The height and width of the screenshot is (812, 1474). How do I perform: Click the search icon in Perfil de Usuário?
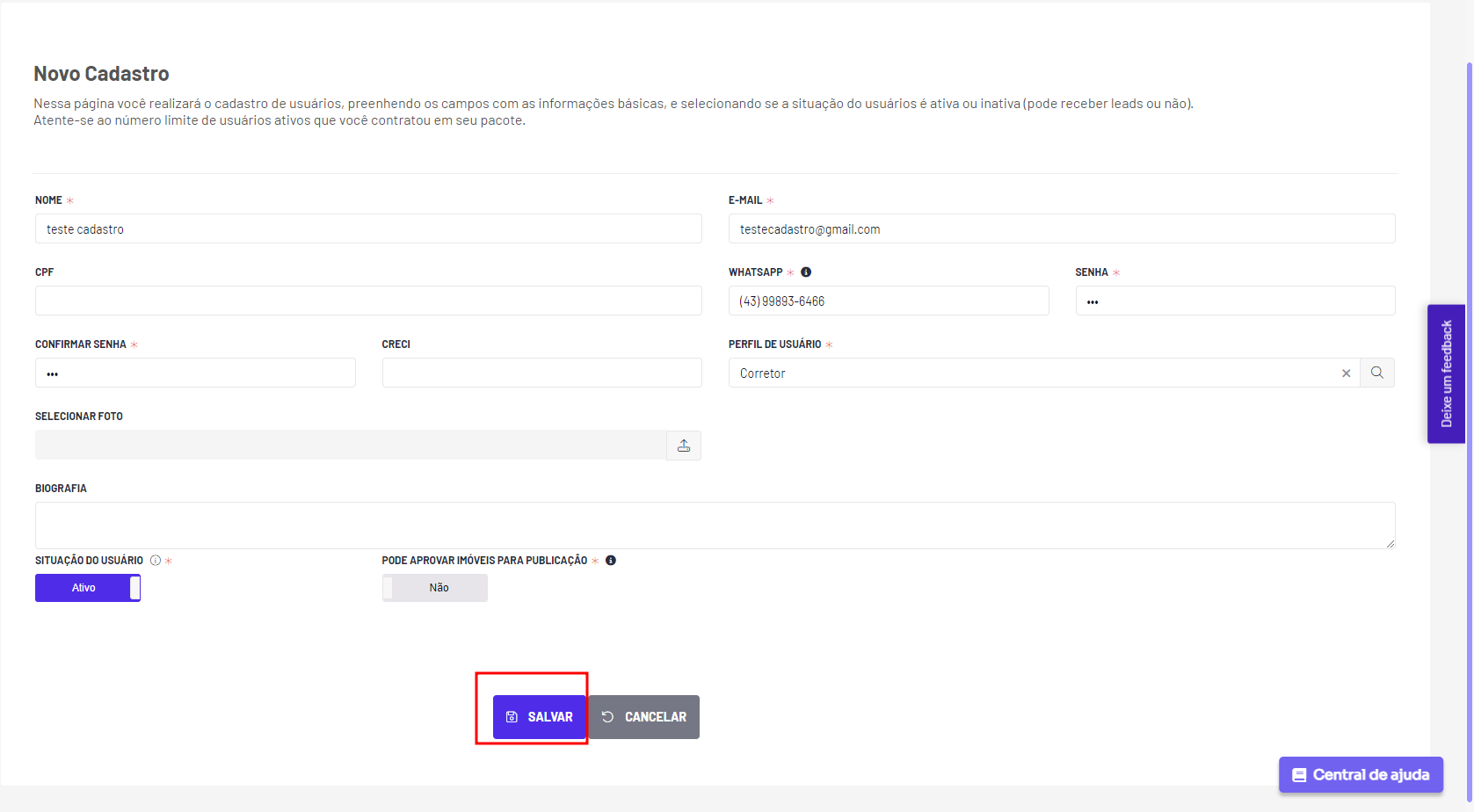coord(1377,373)
